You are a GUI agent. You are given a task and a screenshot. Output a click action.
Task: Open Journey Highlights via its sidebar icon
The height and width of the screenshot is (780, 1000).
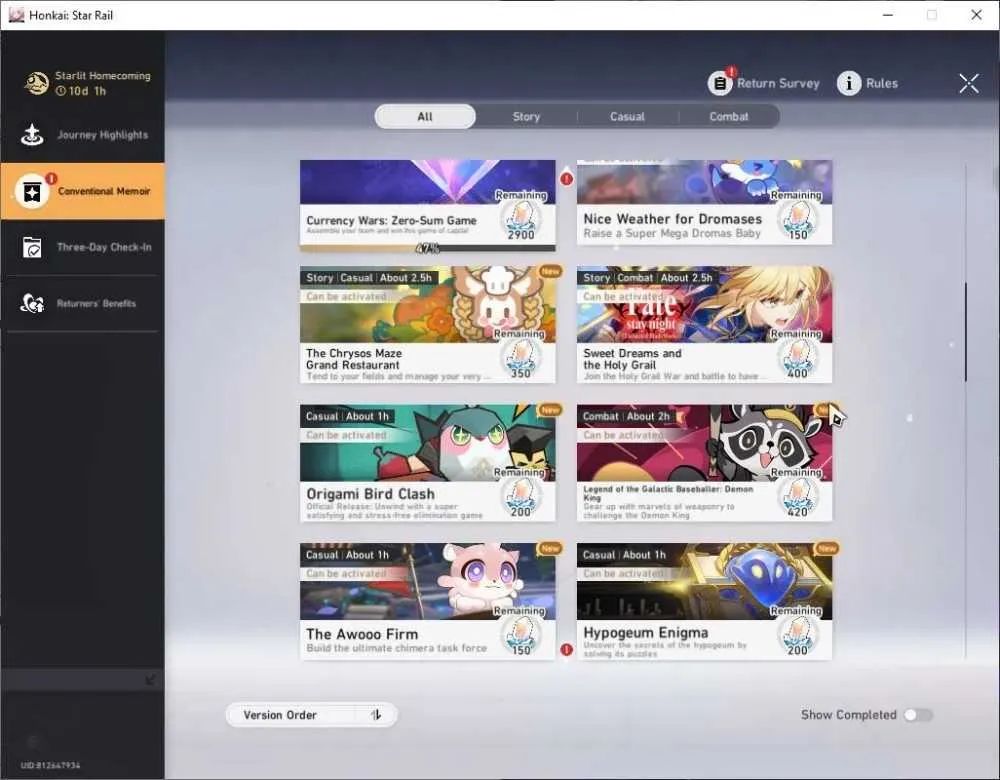click(32, 135)
